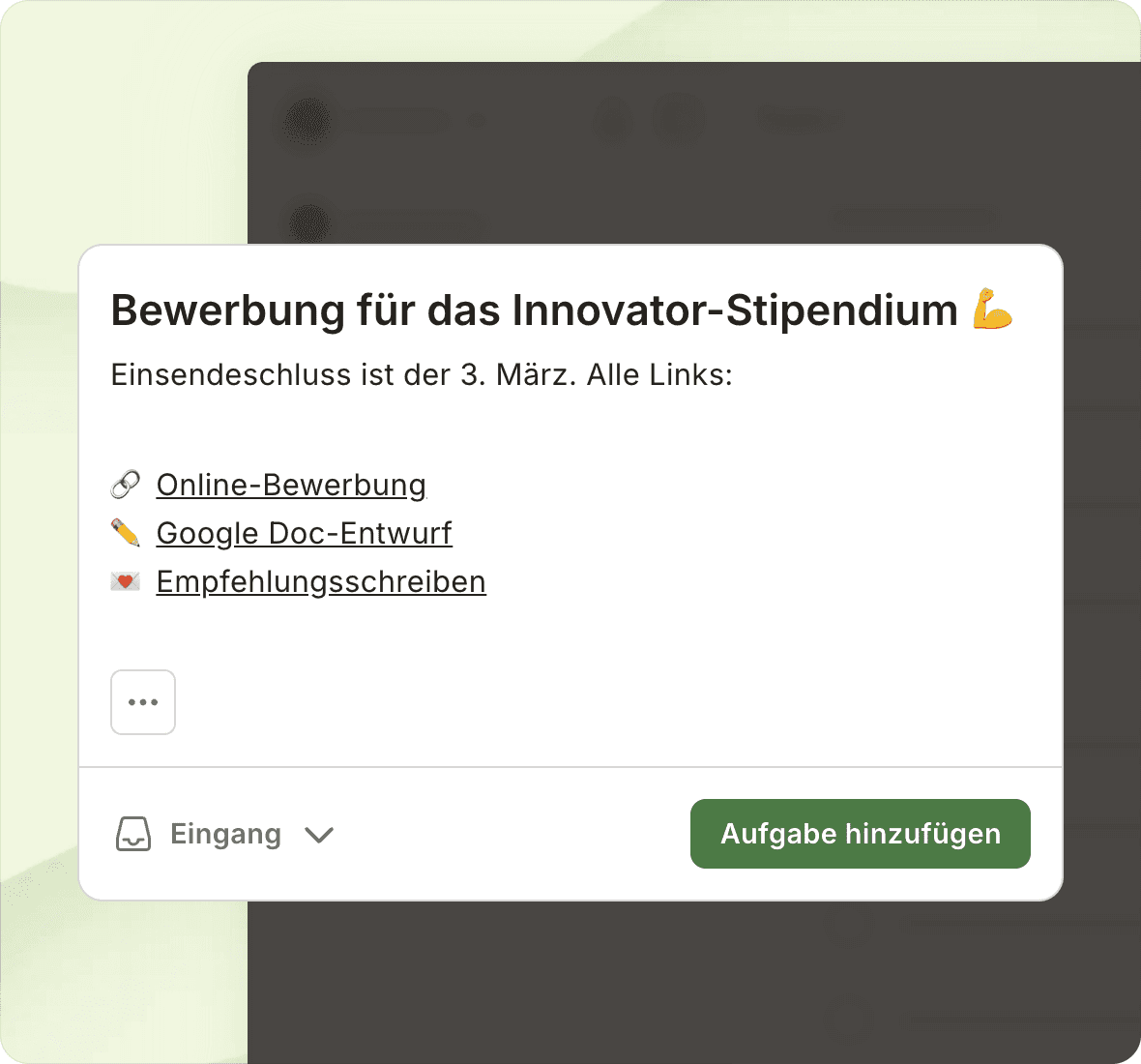Select the Eingang project label
The image size is (1141, 1064).
tap(225, 834)
